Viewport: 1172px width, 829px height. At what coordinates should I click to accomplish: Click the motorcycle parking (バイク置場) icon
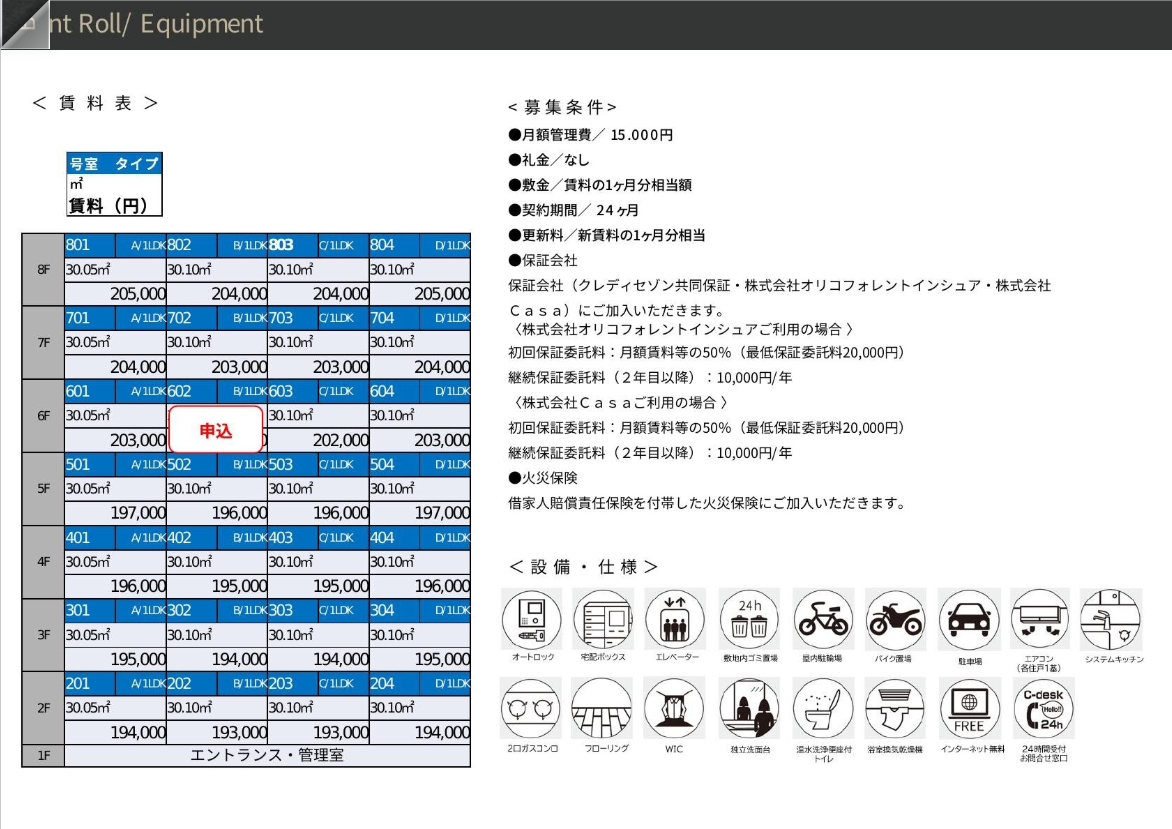coord(895,619)
